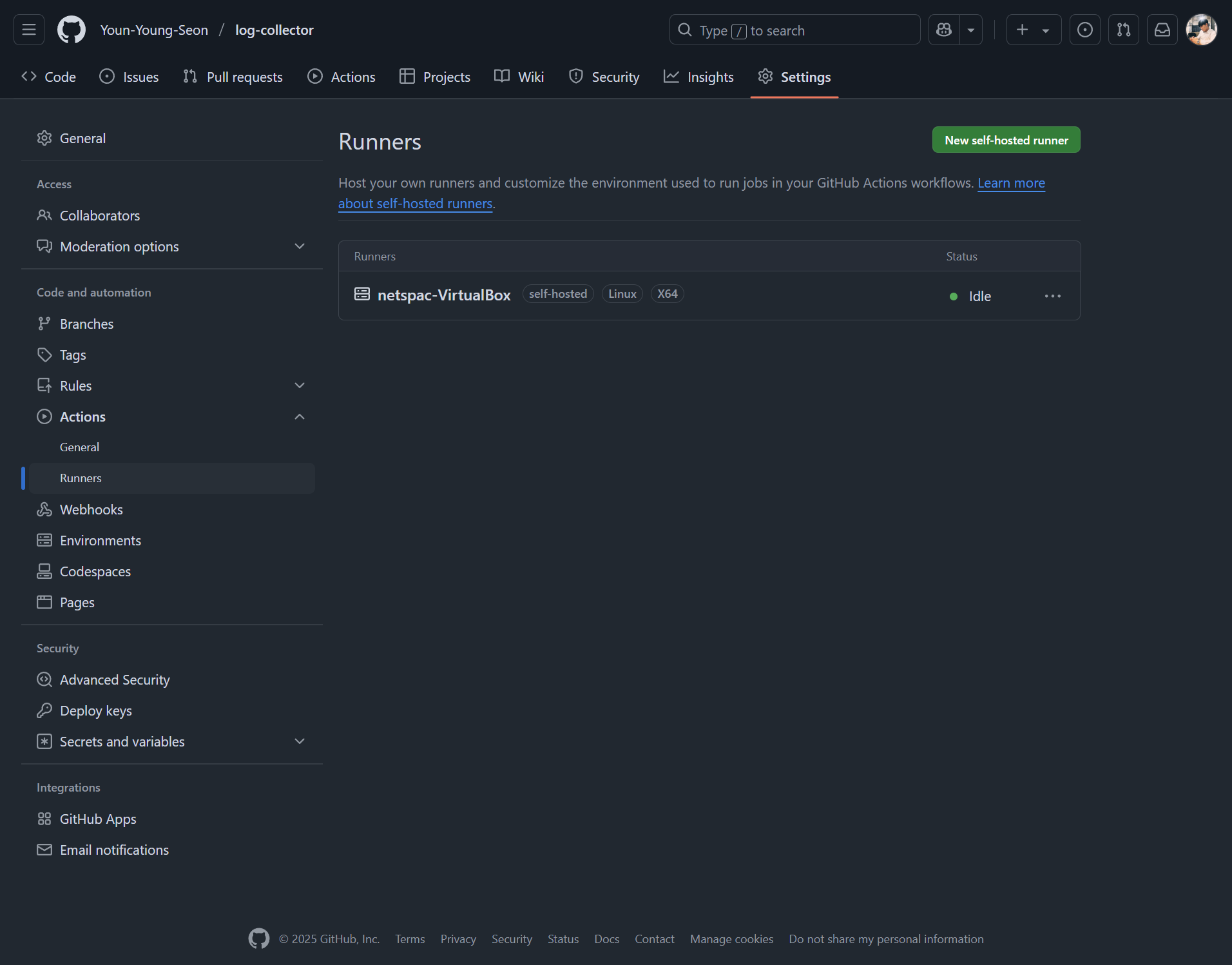Click Manage cookies in footer

click(x=732, y=939)
